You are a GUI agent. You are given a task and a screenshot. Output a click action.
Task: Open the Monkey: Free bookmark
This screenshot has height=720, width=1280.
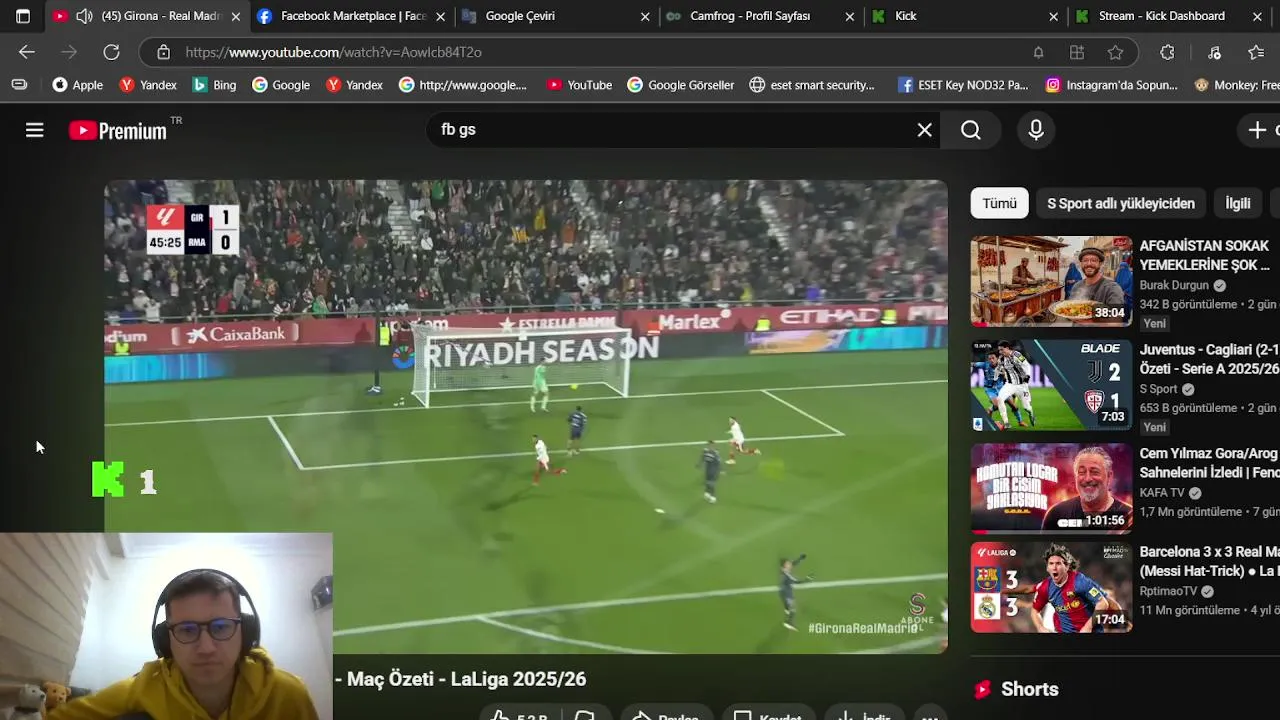click(x=1236, y=85)
